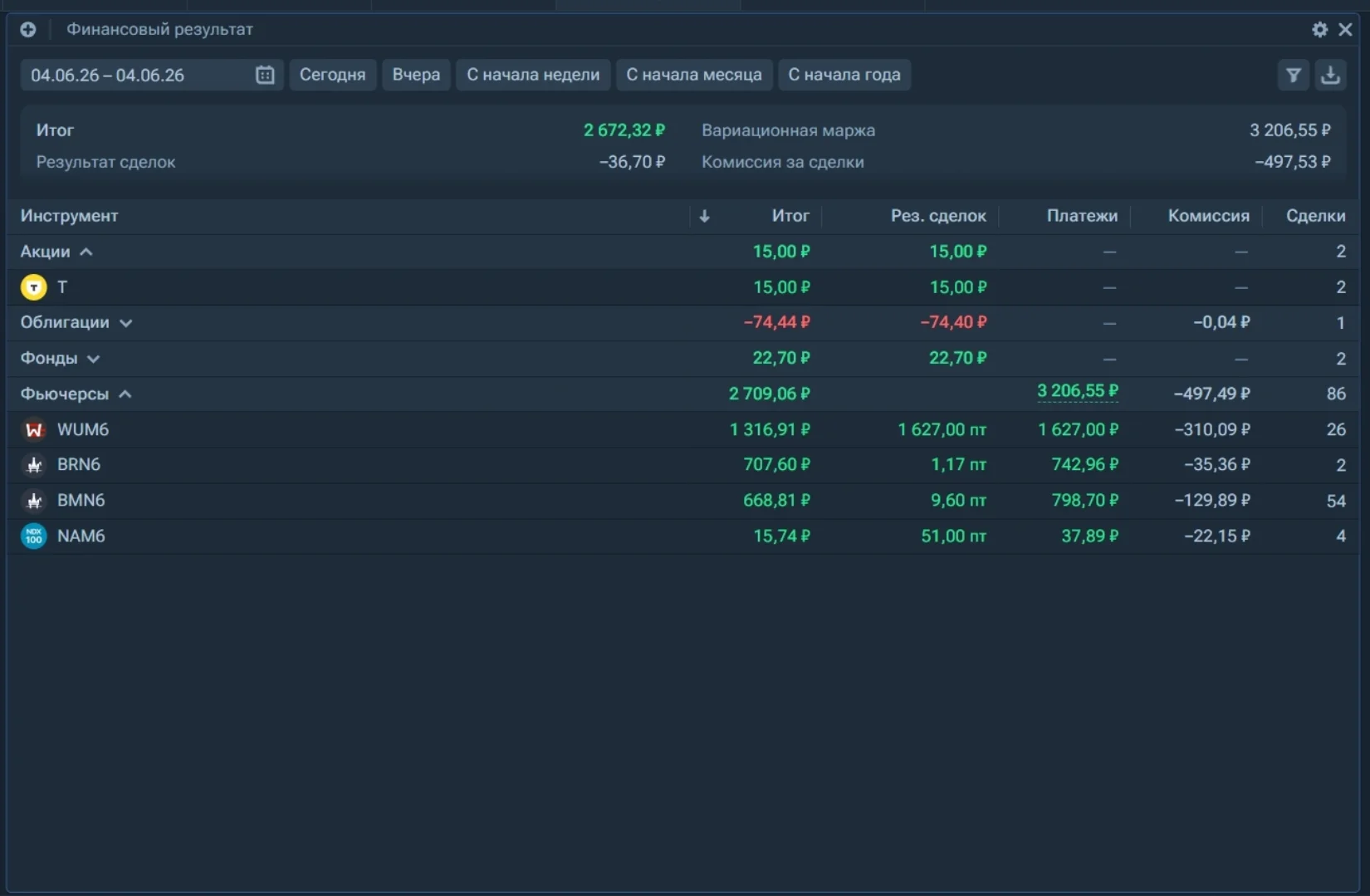Select the Вчера period button
Image resolution: width=1370 pixels, height=896 pixels.
(x=416, y=75)
